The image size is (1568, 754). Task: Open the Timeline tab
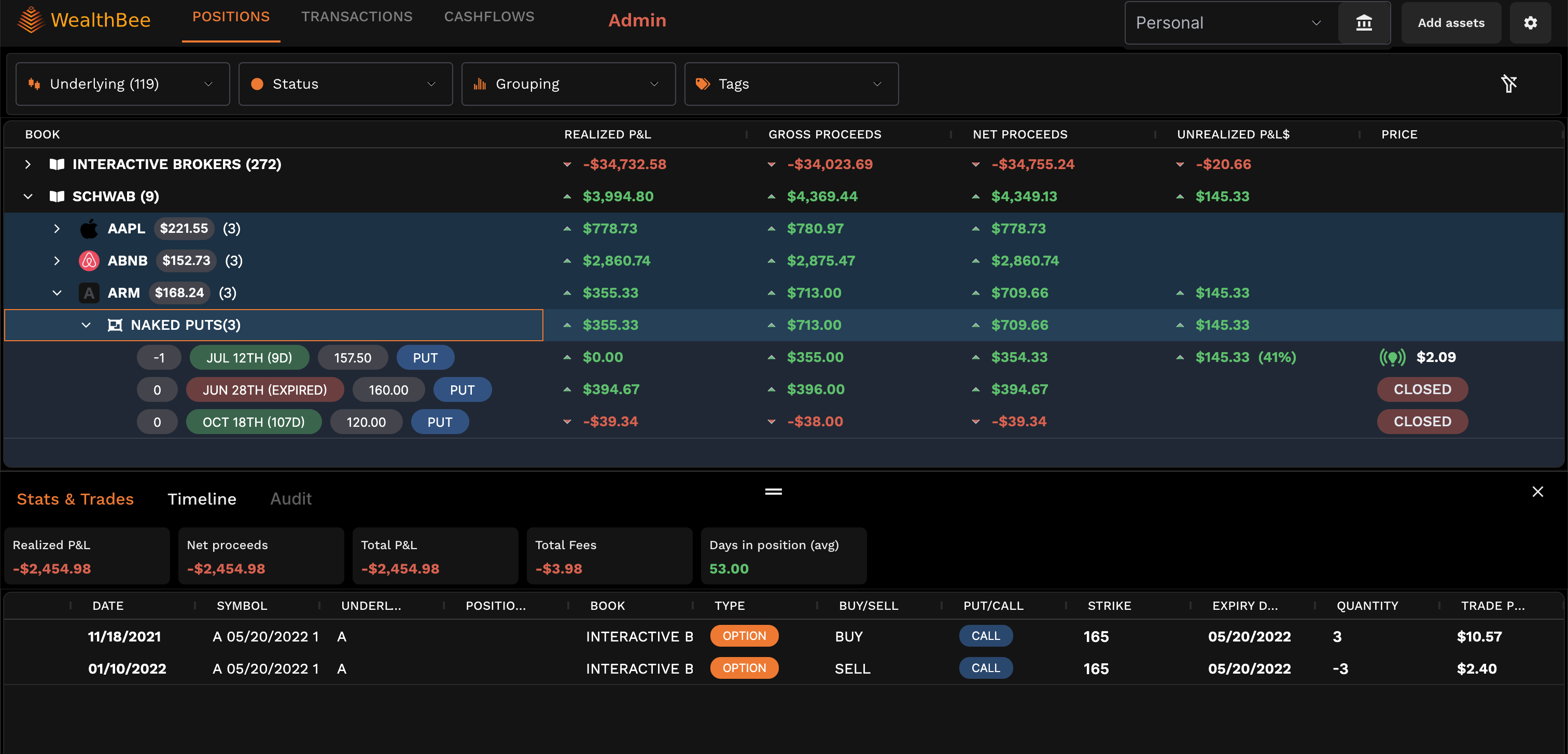202,499
